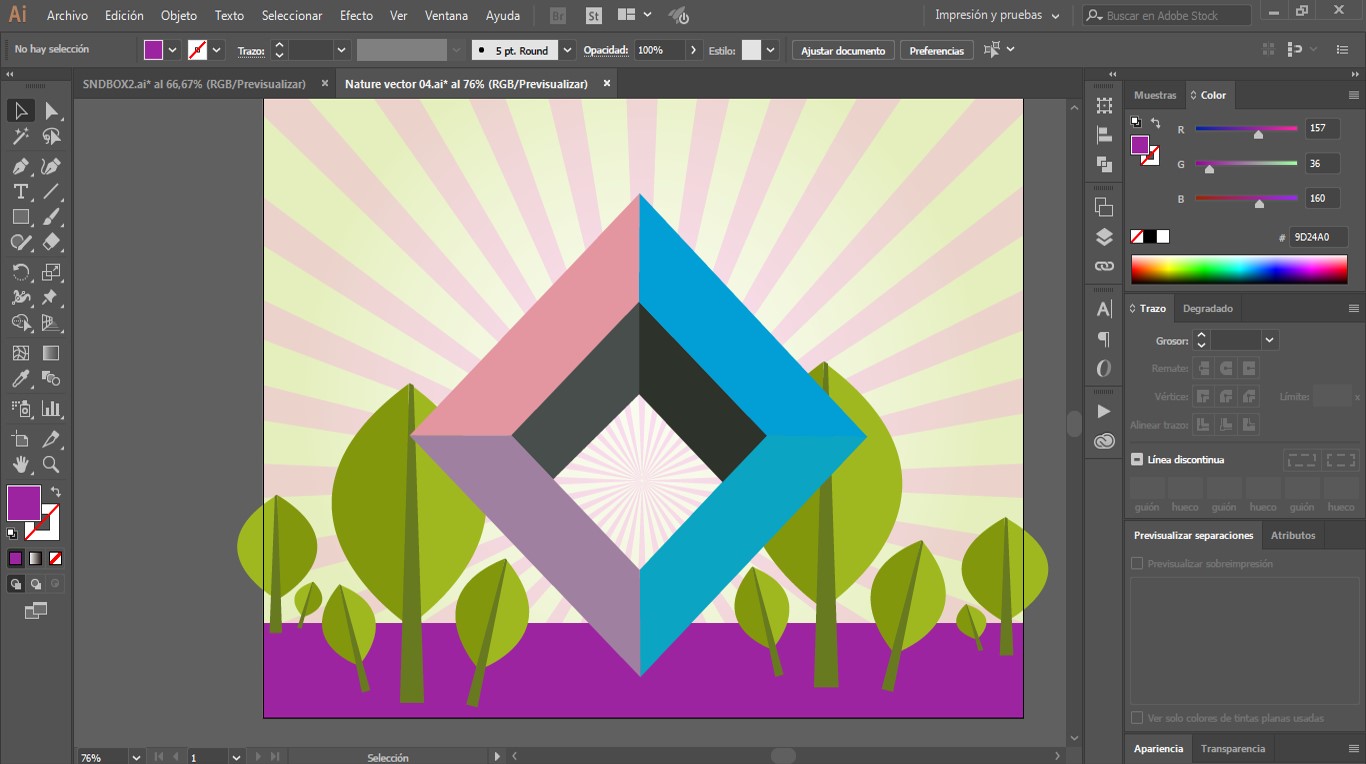This screenshot has height=764, width=1366.
Task: Select the Mesh tool
Action: pyautogui.click(x=21, y=353)
